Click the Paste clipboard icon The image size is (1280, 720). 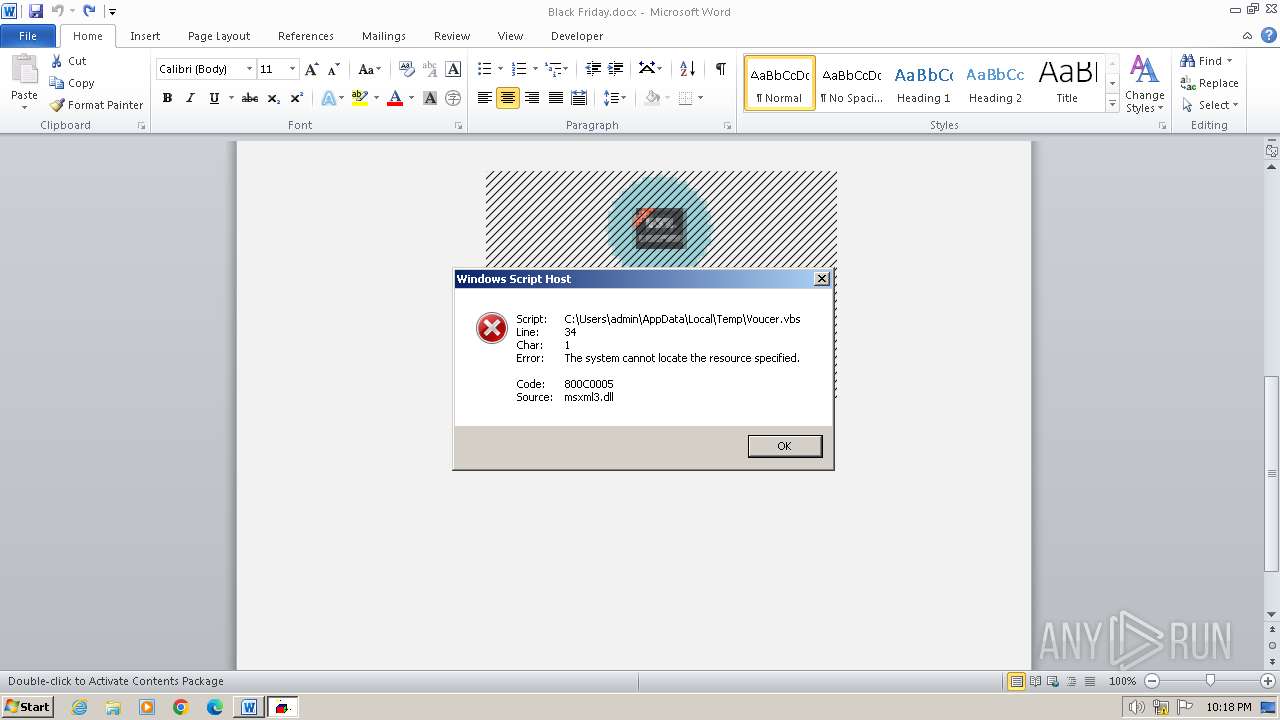tap(24, 71)
